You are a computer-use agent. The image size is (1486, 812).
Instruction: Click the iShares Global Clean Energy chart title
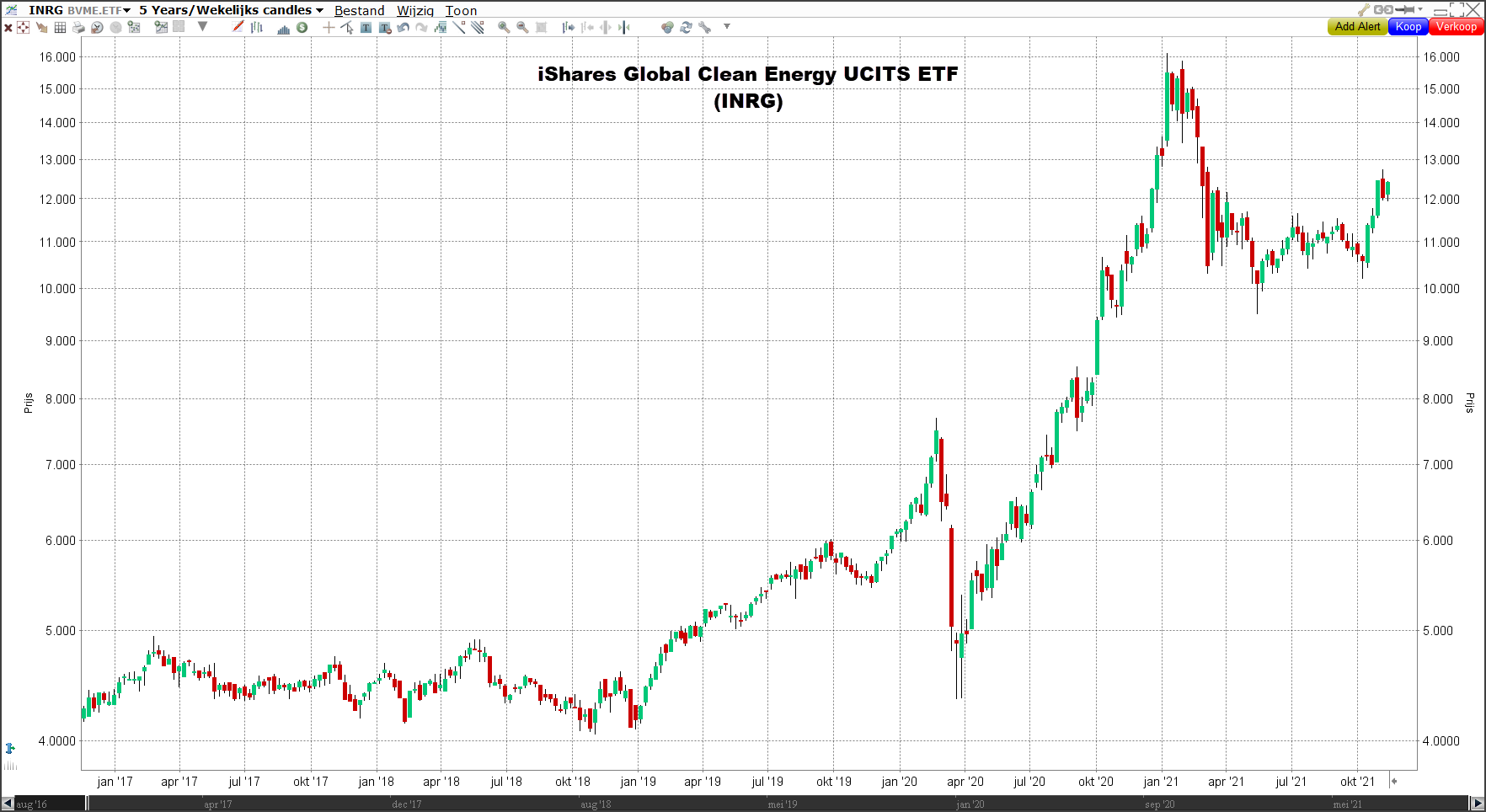click(748, 88)
